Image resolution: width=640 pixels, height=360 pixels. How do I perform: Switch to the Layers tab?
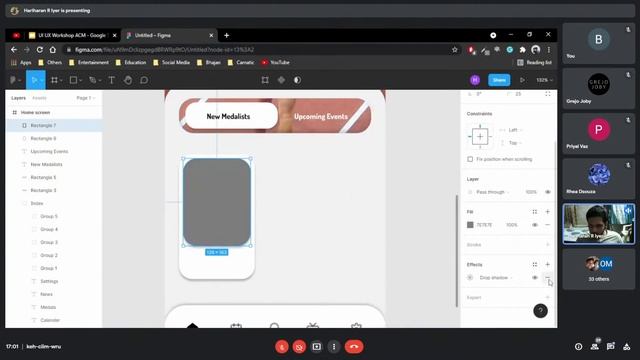pos(18,98)
